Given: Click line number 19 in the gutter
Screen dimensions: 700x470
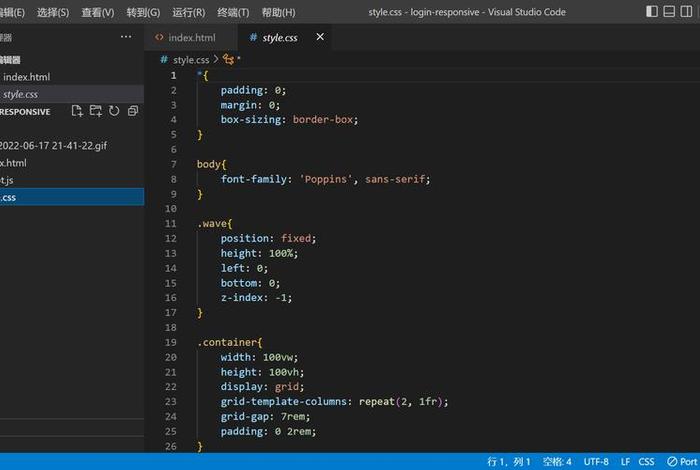Looking at the screenshot, I should click(x=171, y=342).
